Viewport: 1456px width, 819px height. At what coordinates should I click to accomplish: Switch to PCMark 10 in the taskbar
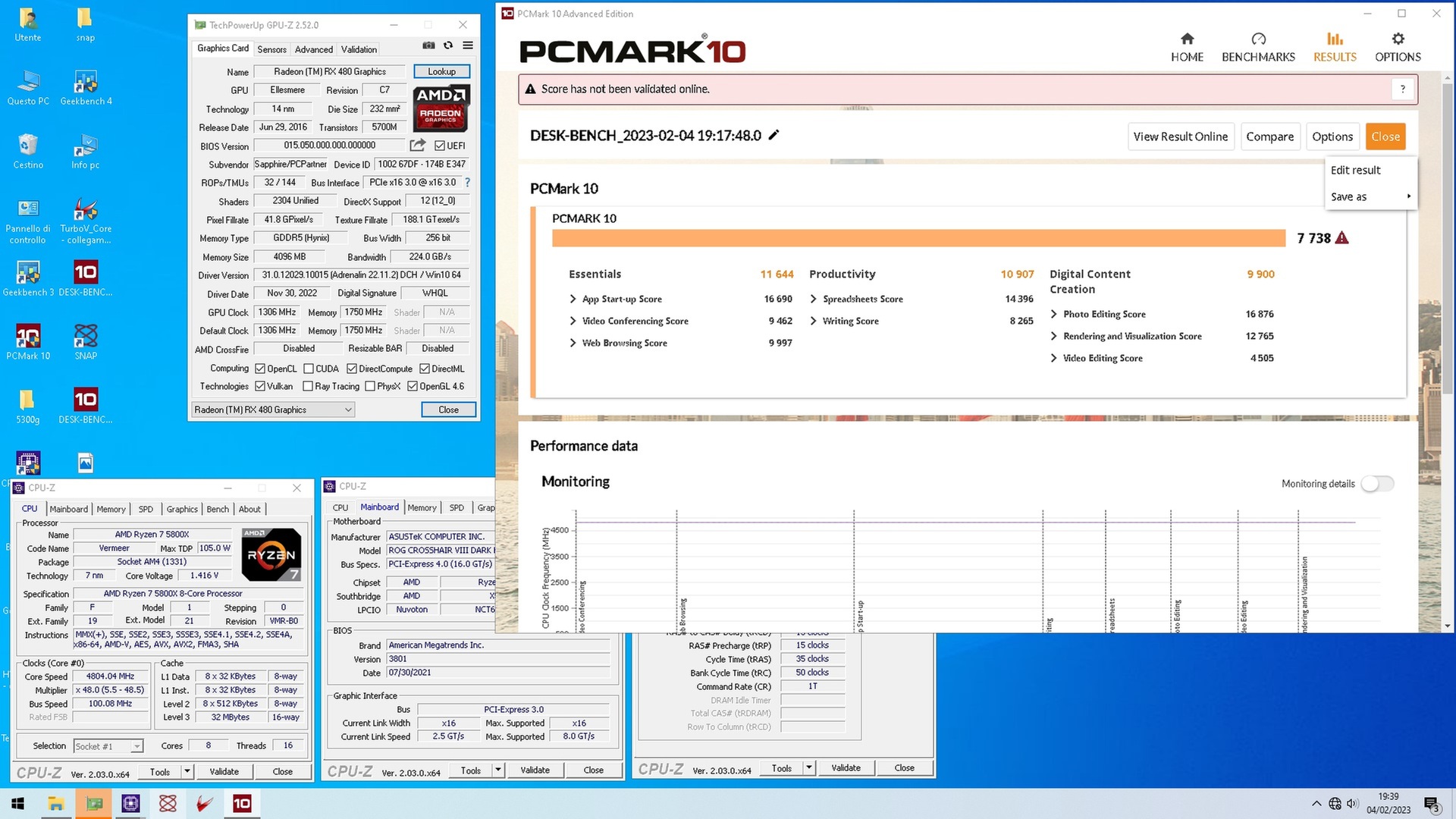point(242,804)
